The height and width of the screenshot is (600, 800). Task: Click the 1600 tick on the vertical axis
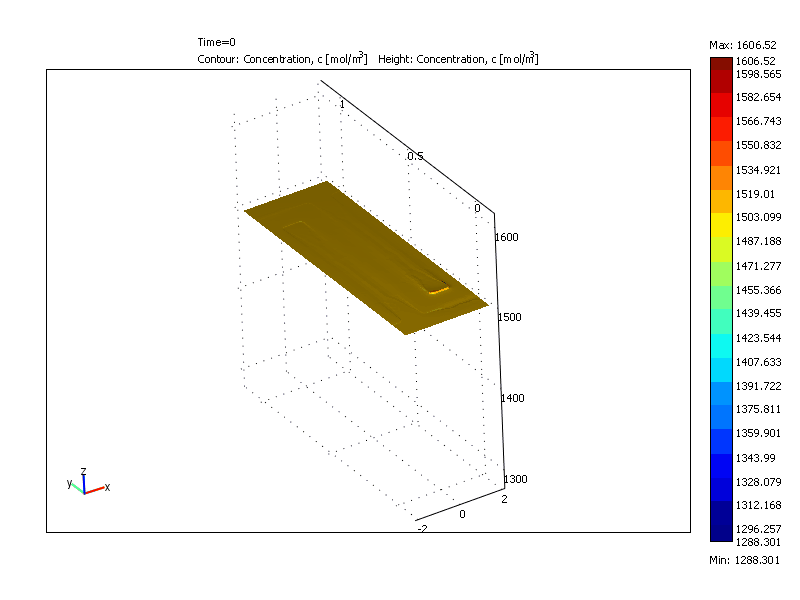507,237
